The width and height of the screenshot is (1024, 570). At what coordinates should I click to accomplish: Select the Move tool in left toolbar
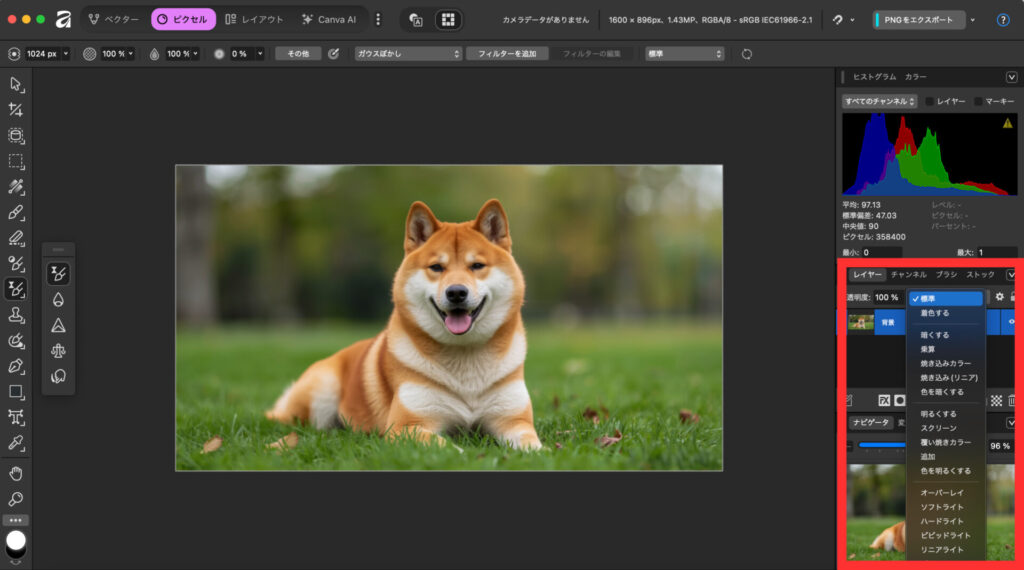click(x=16, y=85)
